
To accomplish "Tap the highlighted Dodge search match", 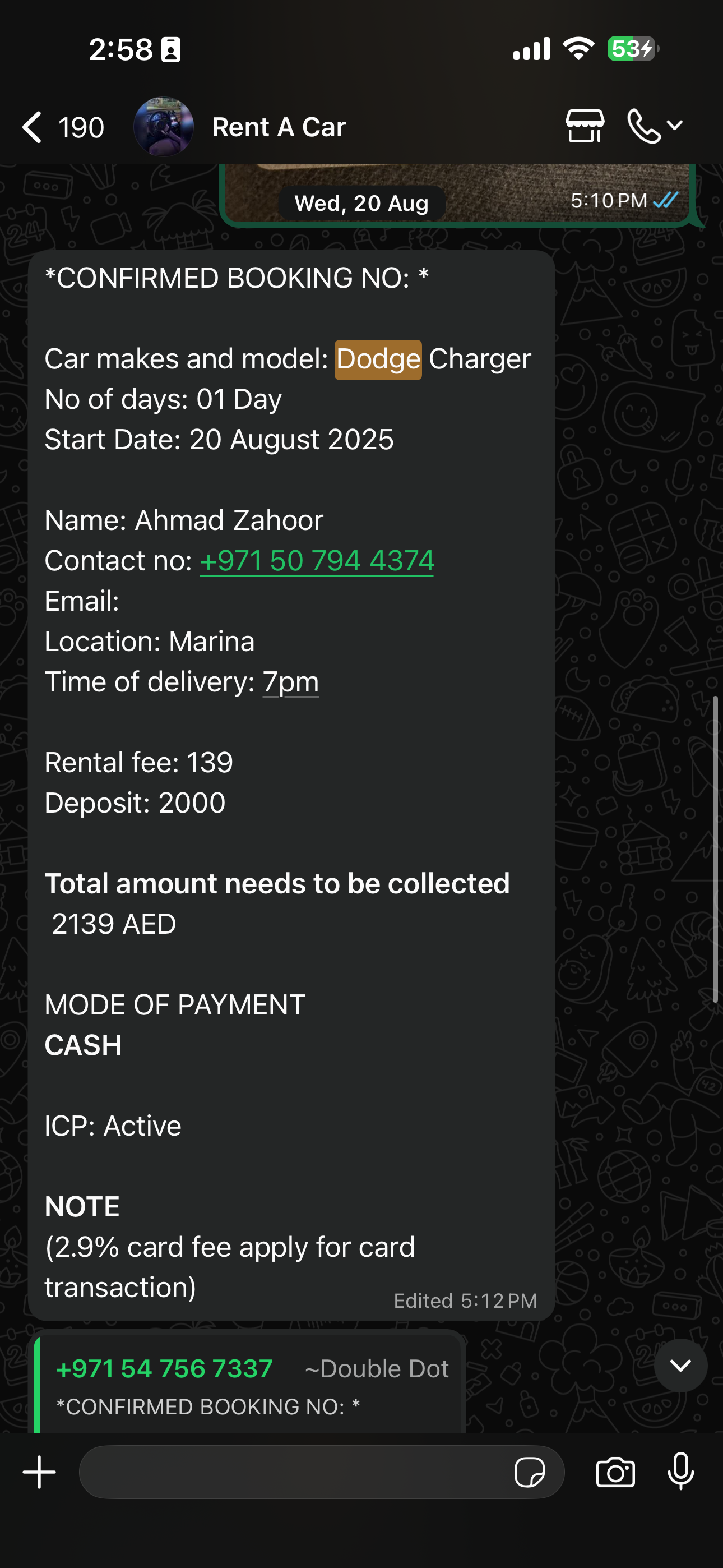I will click(378, 359).
